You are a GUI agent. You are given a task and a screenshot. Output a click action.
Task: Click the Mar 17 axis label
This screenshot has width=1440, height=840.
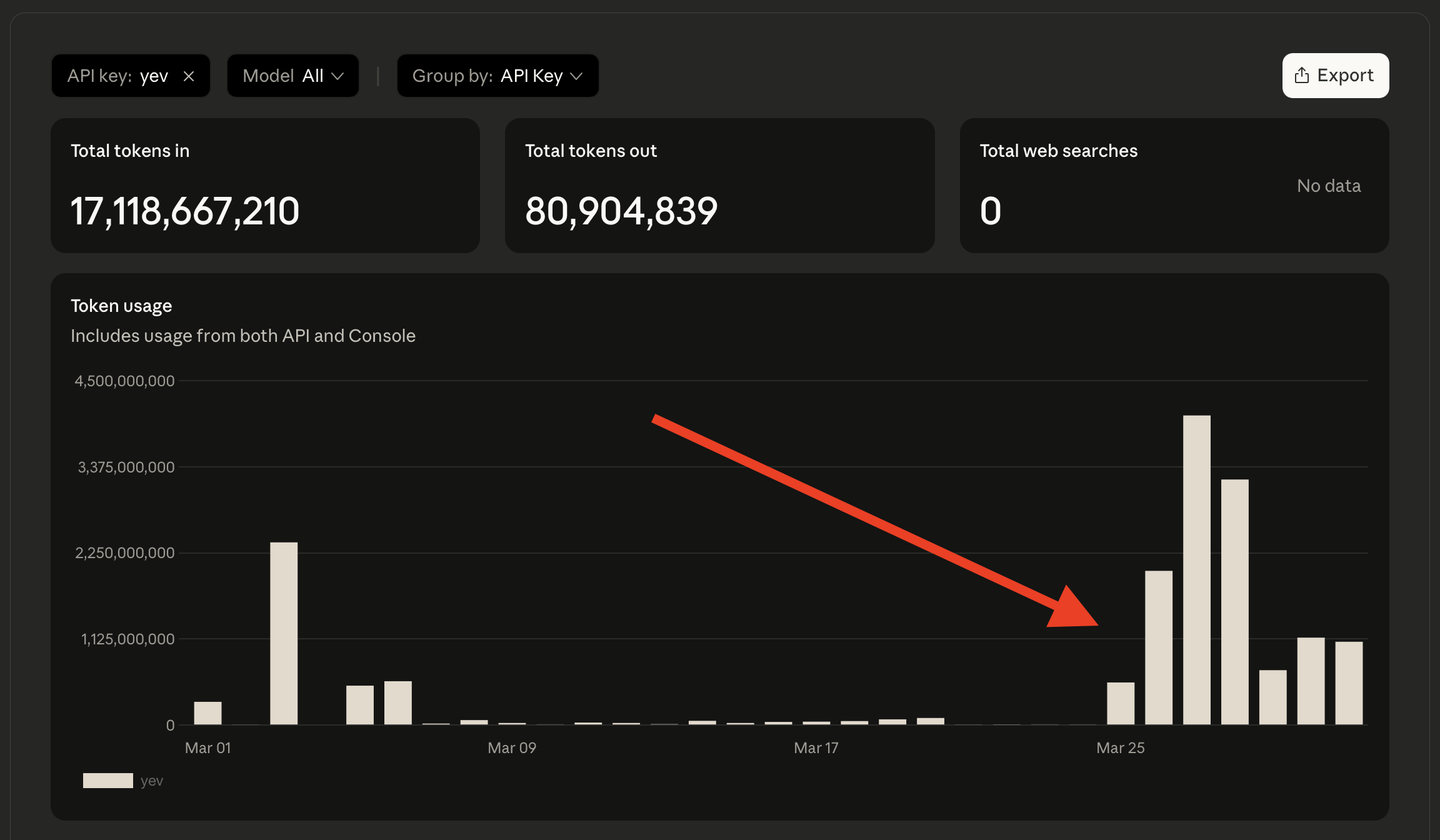point(816,748)
